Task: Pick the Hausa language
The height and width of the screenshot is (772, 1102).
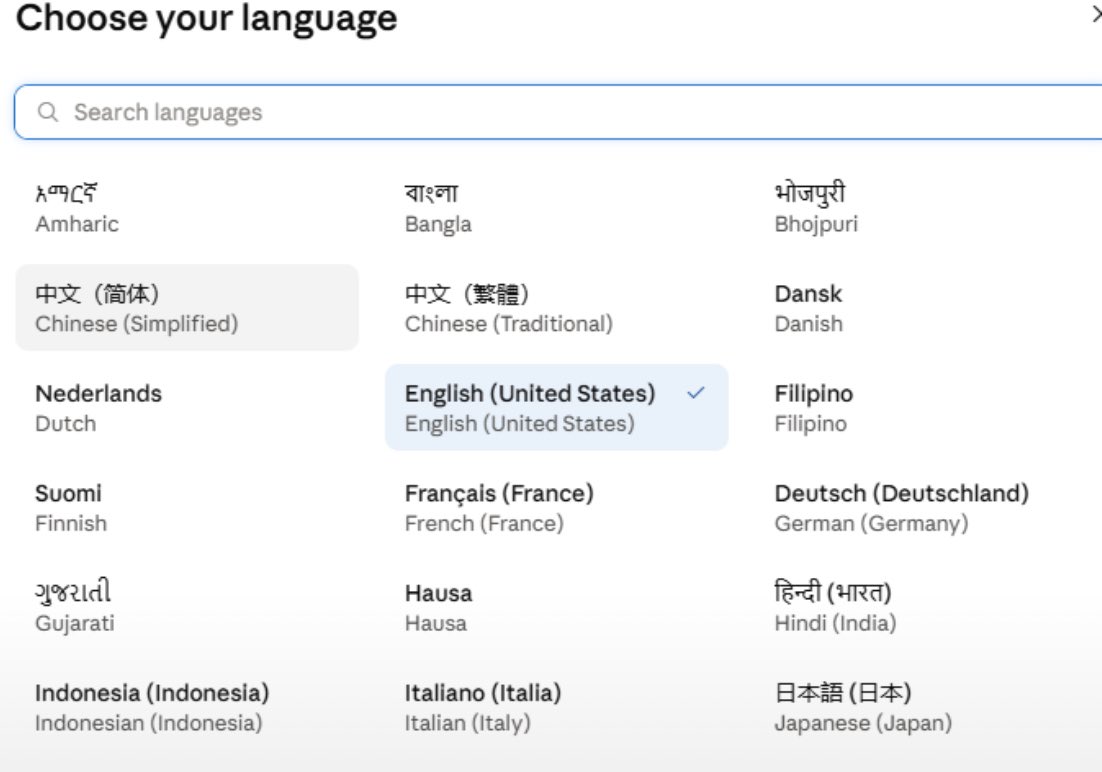Action: coord(557,607)
